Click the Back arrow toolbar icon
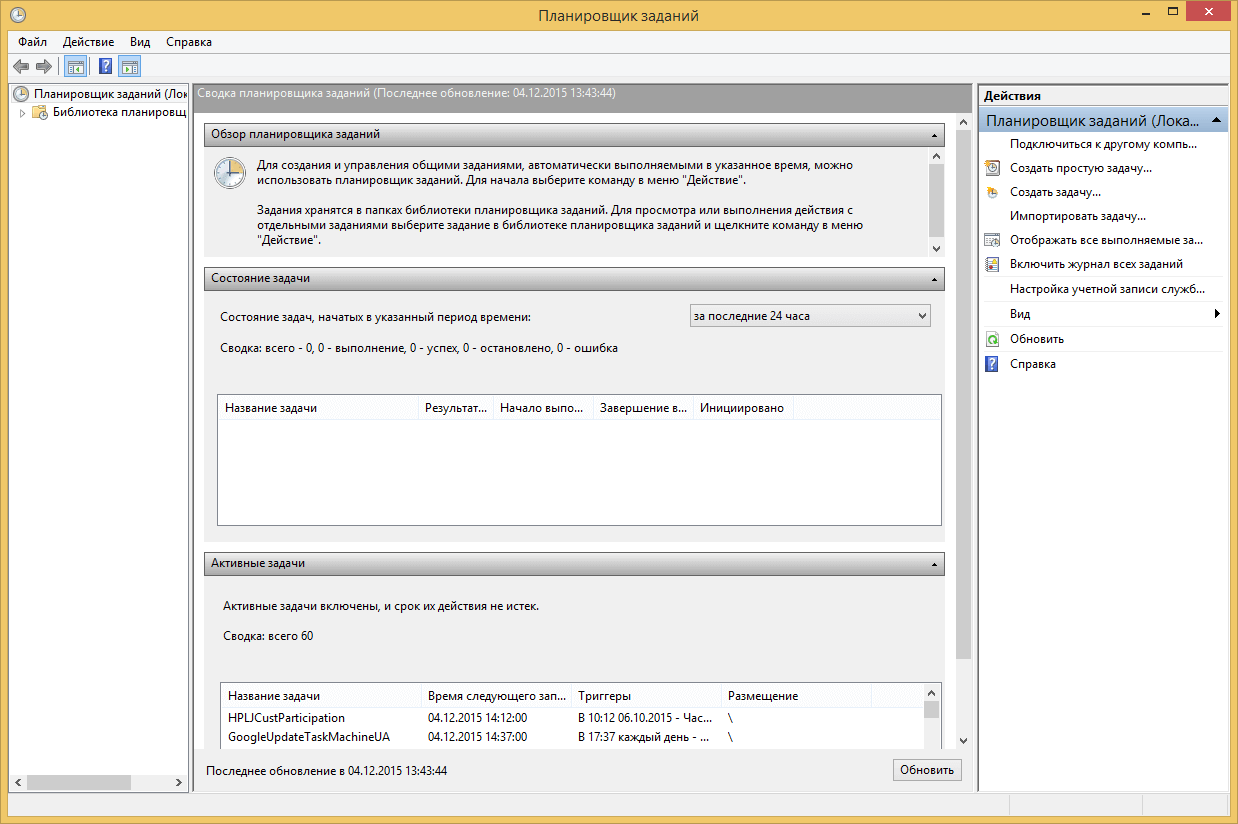1238x824 pixels. [20, 67]
